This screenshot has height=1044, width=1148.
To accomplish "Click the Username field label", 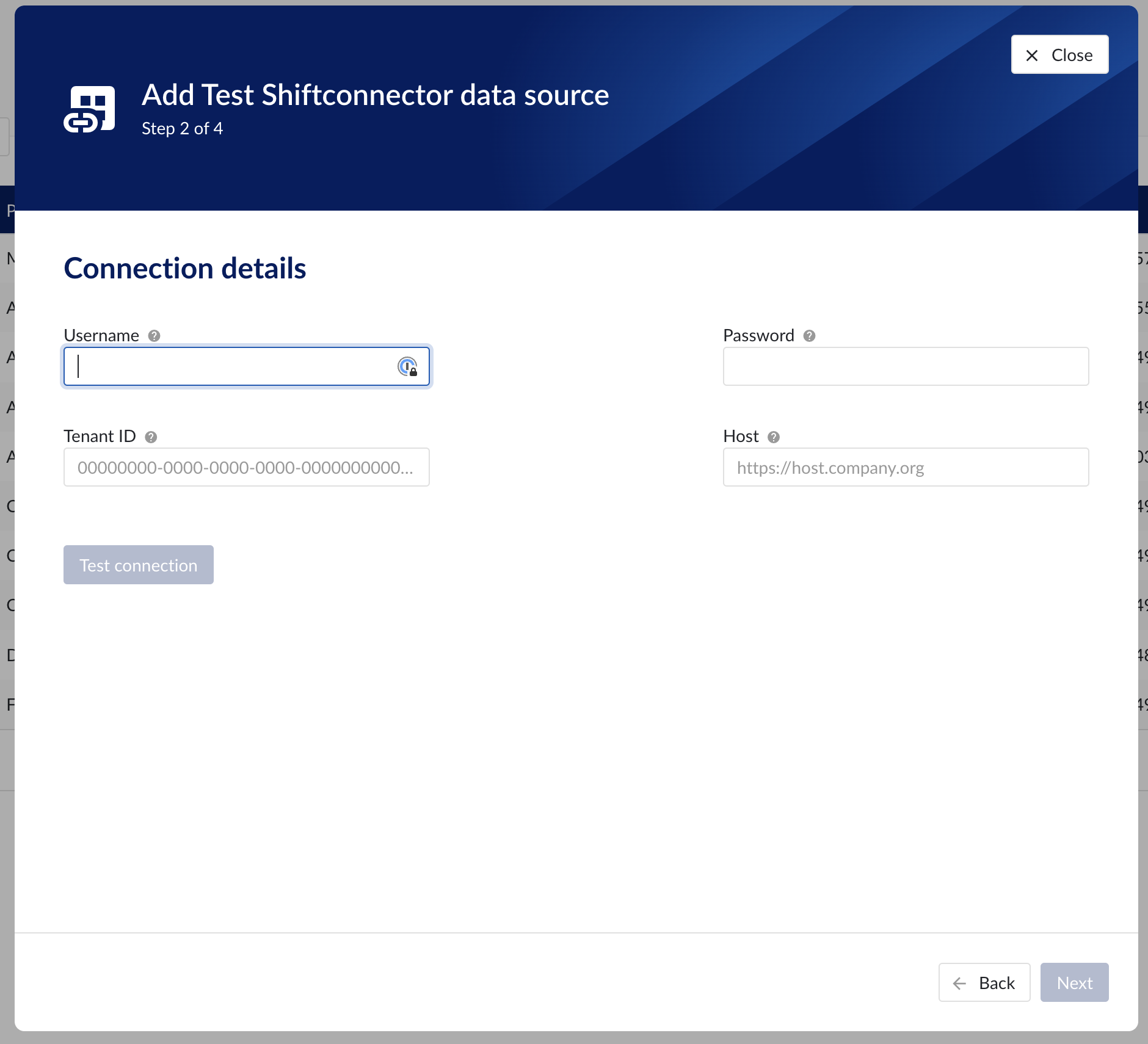I will tap(101, 336).
